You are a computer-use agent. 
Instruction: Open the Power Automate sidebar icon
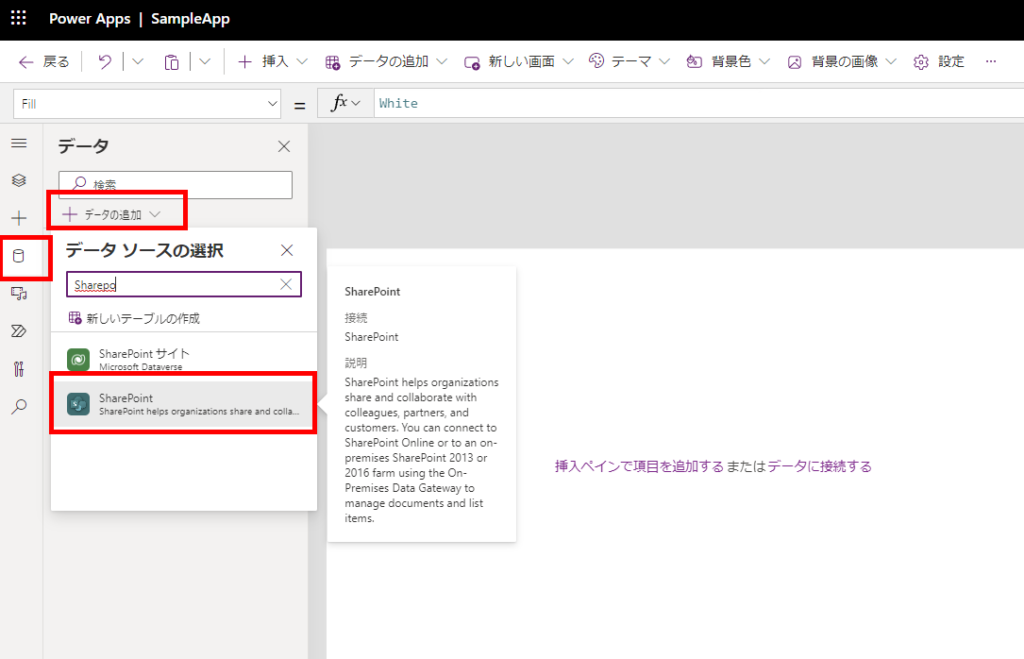19,331
